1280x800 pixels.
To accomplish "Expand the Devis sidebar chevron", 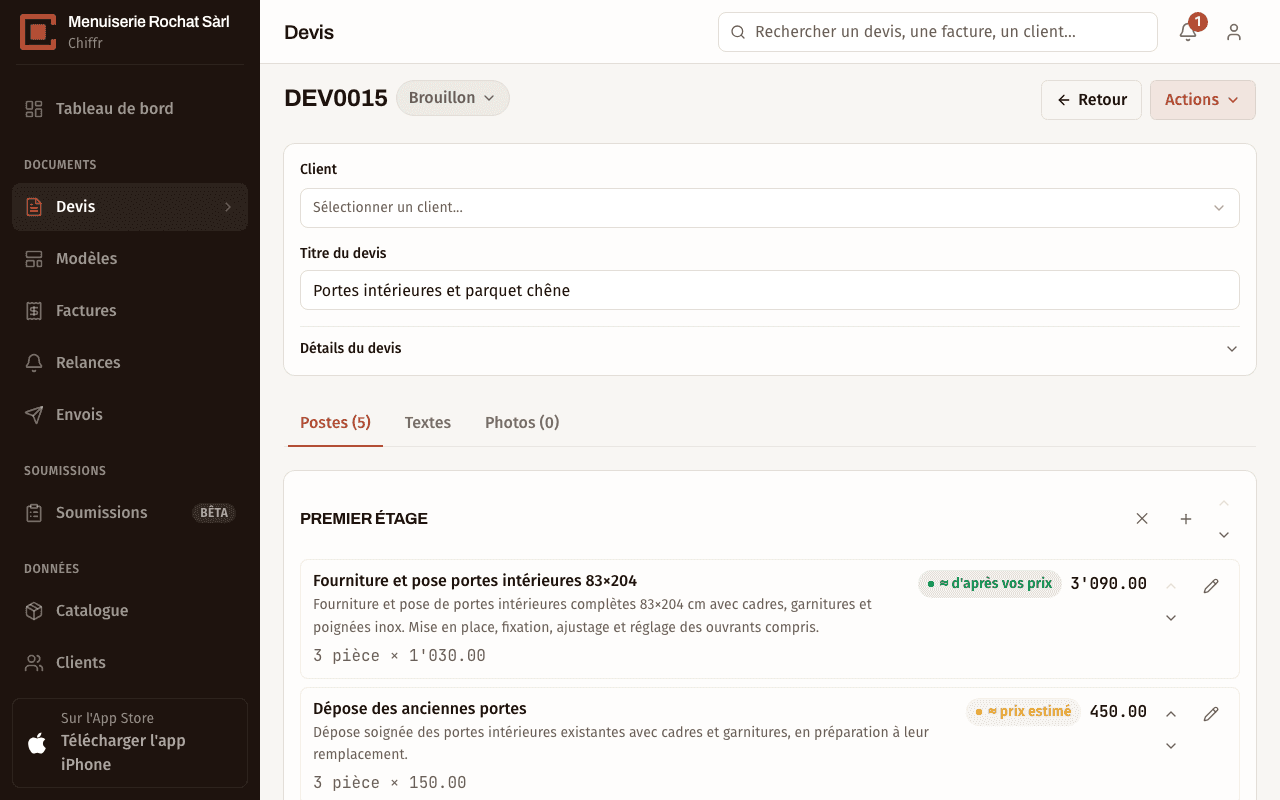I will 228,207.
